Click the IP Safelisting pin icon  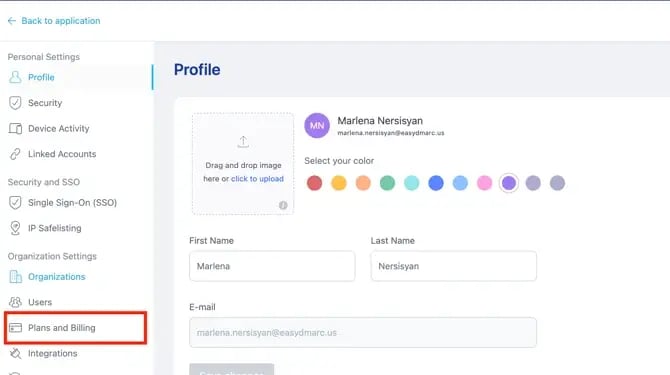pos(15,228)
